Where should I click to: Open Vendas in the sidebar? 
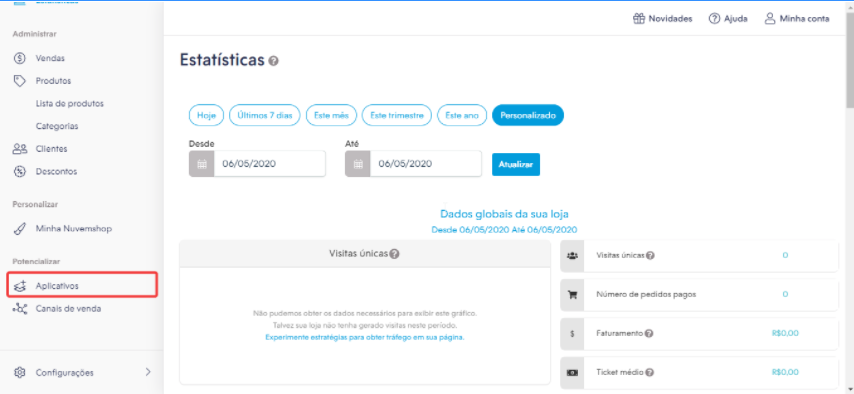point(50,58)
